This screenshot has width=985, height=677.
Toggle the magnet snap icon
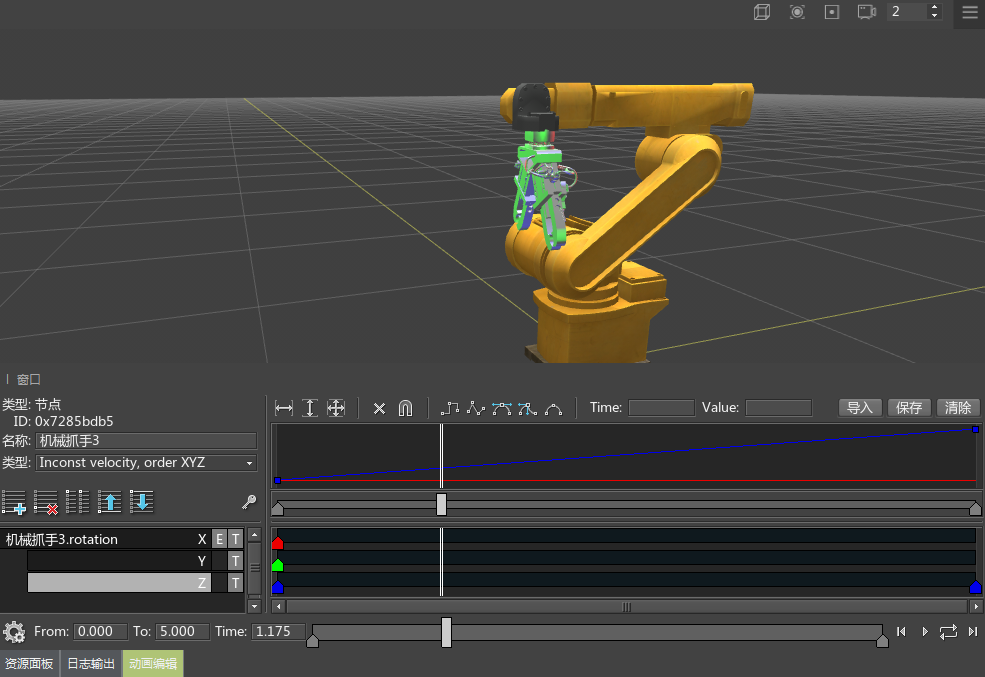(x=405, y=408)
